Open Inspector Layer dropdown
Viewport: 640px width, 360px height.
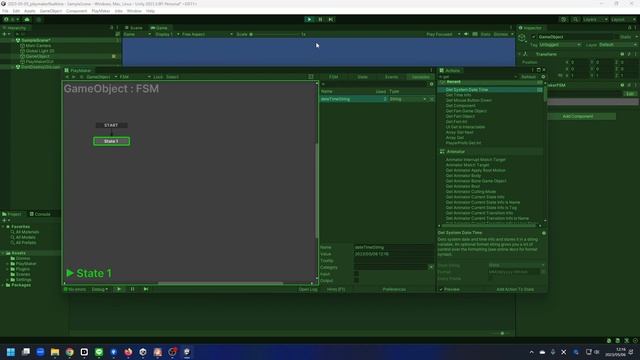click(x=618, y=44)
